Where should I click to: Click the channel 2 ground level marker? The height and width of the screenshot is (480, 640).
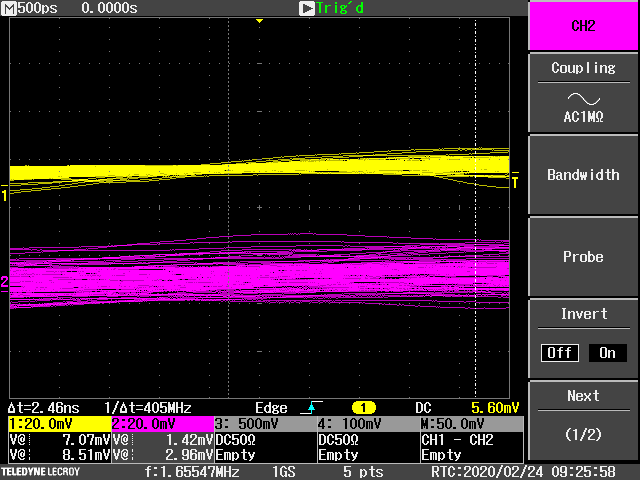tap(4, 283)
